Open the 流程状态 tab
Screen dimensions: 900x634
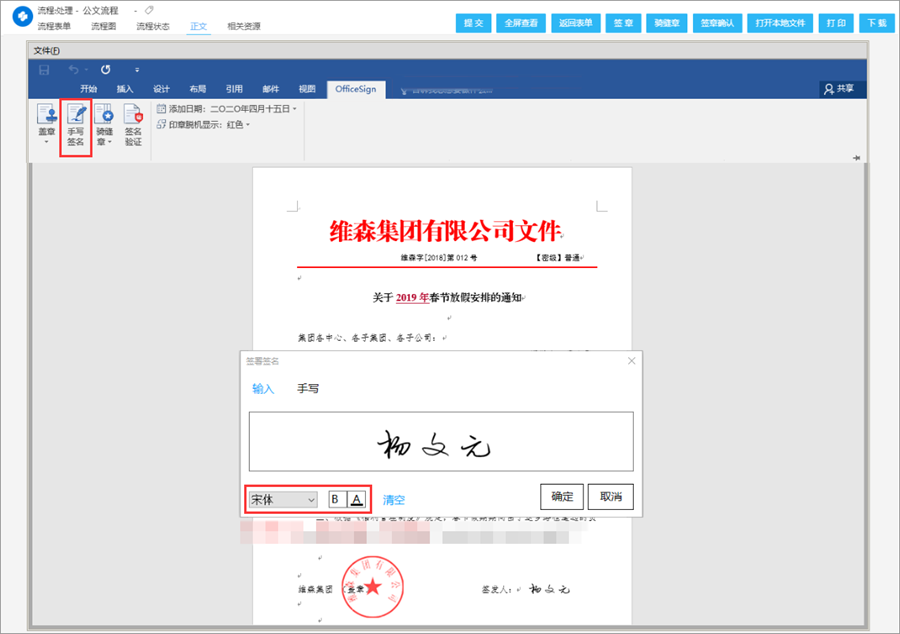tap(153, 26)
